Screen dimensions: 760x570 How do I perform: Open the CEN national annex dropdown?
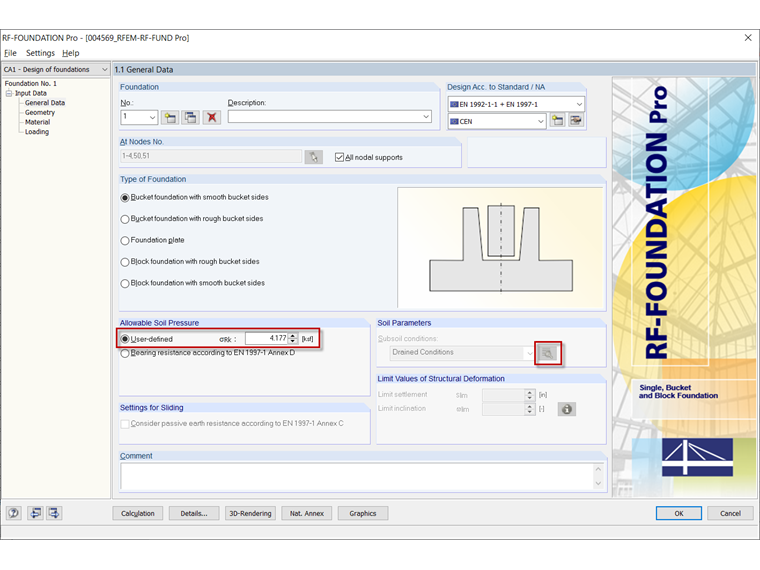click(x=540, y=121)
